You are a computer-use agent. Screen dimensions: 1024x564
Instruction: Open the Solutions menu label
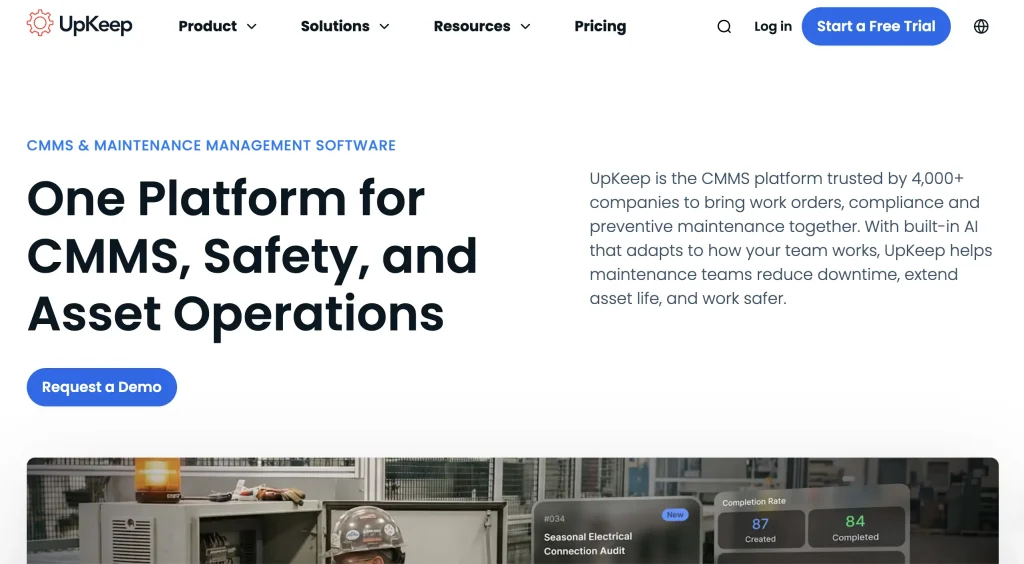tap(335, 26)
